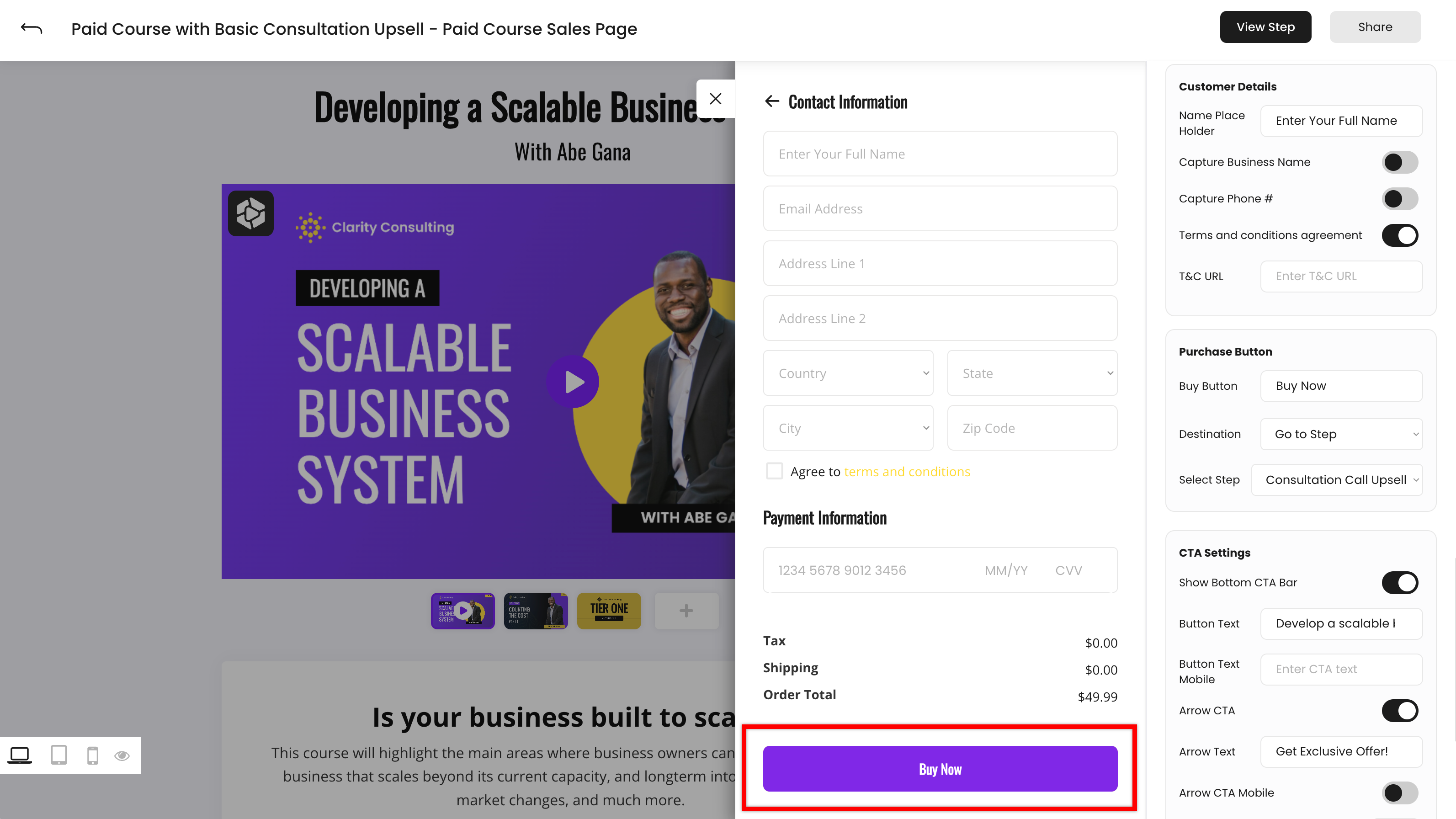Switch to mobile phone preview icon
The image size is (1456, 819).
(93, 755)
